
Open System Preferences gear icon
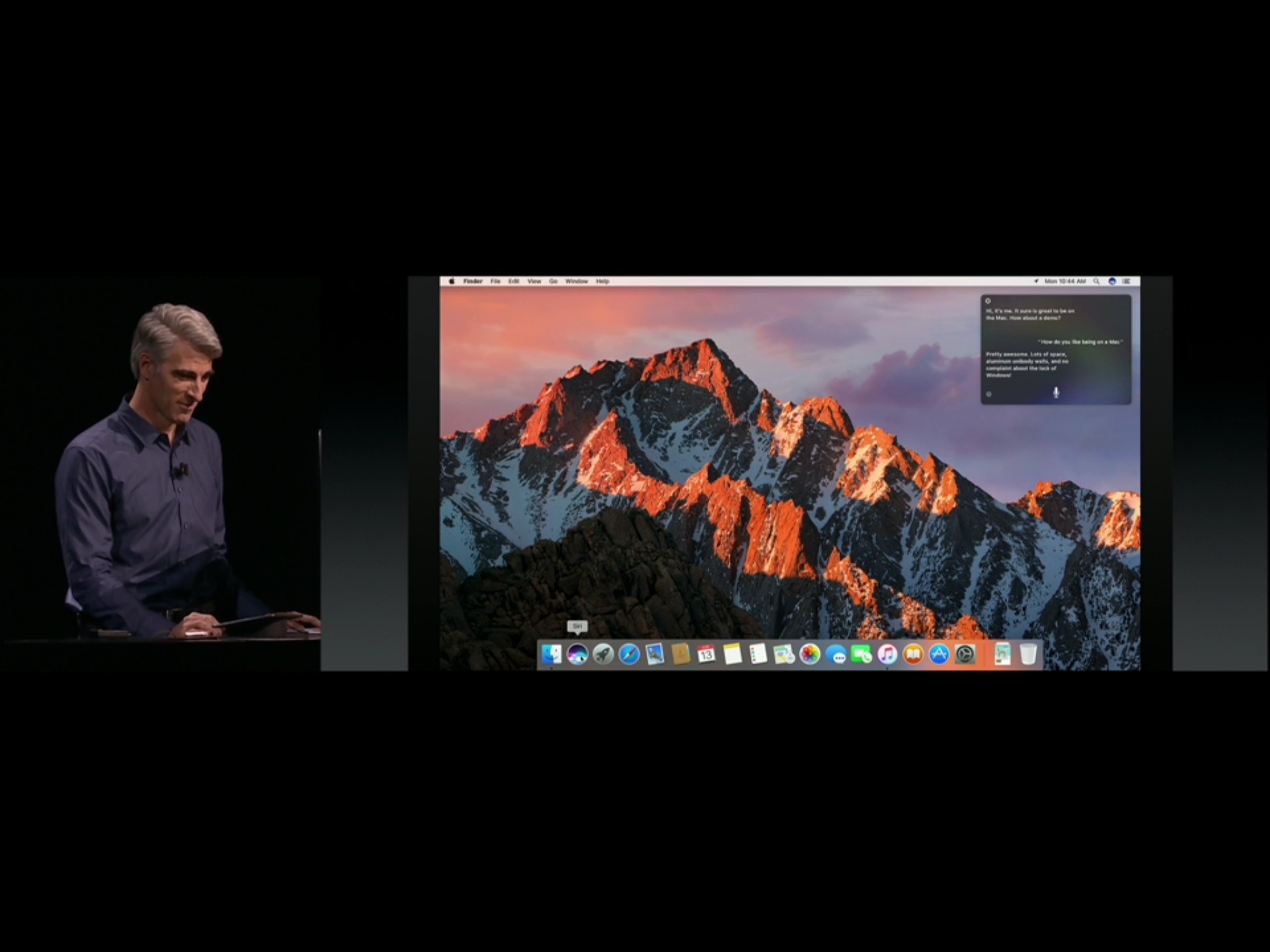point(965,654)
